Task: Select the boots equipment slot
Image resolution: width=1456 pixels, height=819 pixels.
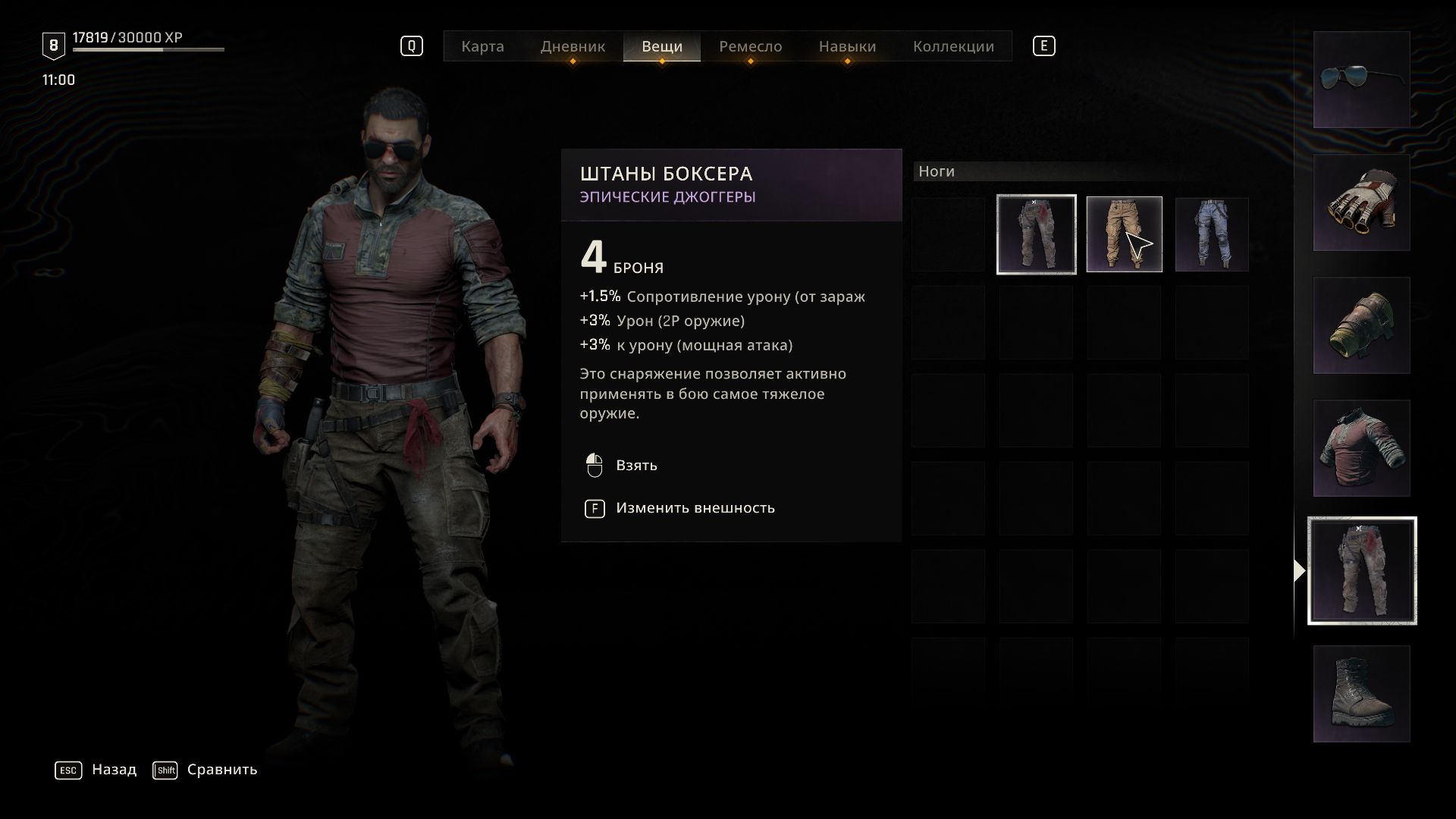Action: point(1361,694)
